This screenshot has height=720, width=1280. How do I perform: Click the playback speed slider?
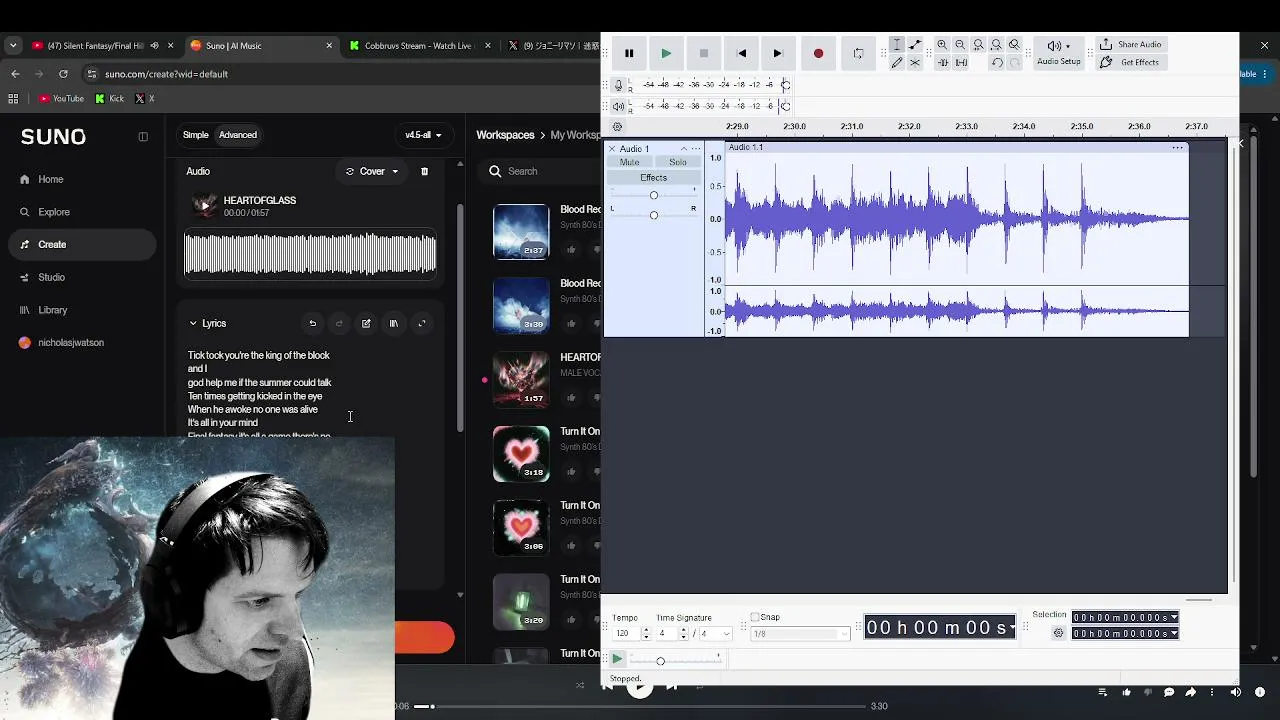click(x=675, y=660)
